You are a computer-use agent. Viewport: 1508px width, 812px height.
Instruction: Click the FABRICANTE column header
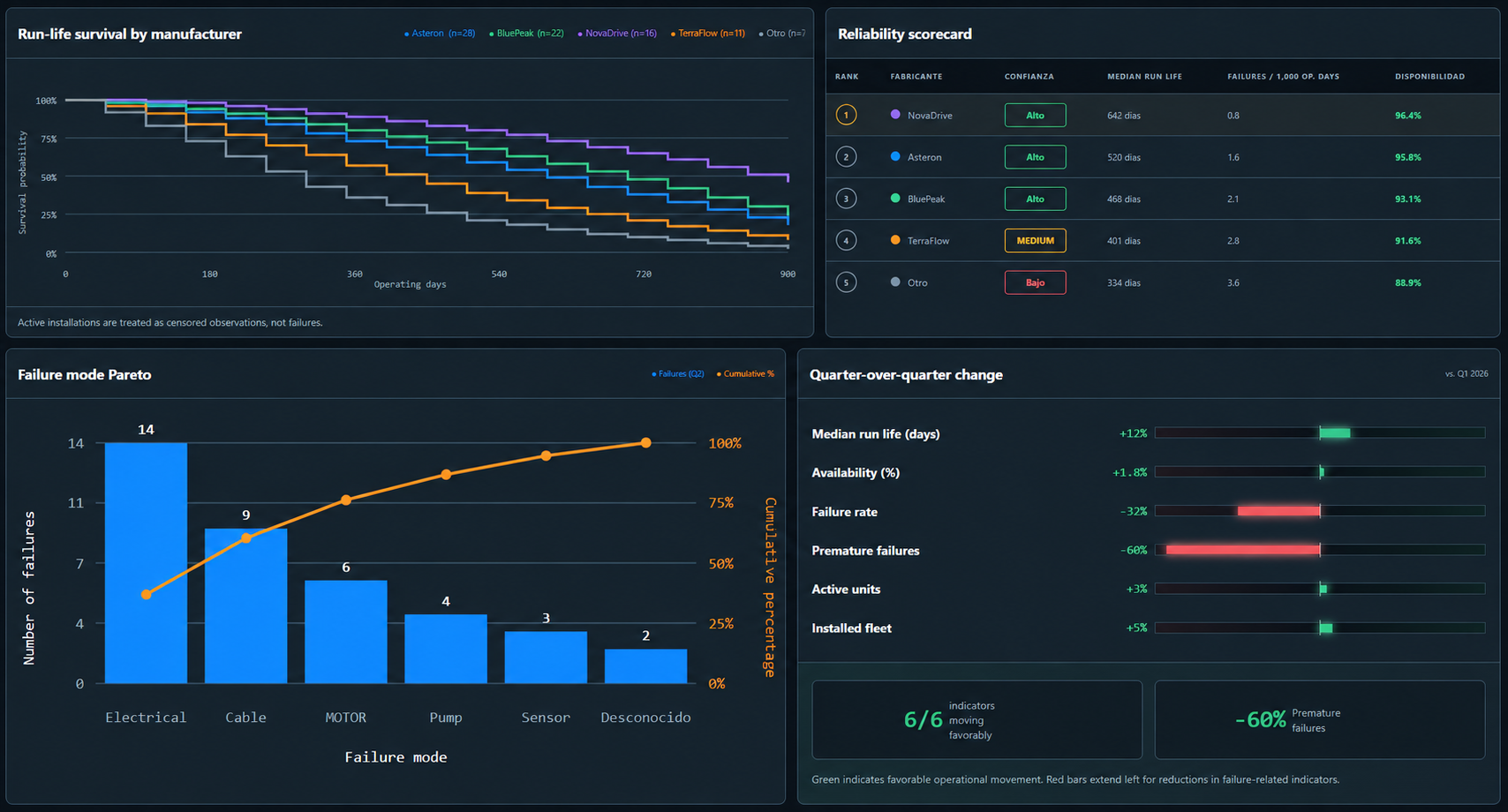pyautogui.click(x=916, y=77)
